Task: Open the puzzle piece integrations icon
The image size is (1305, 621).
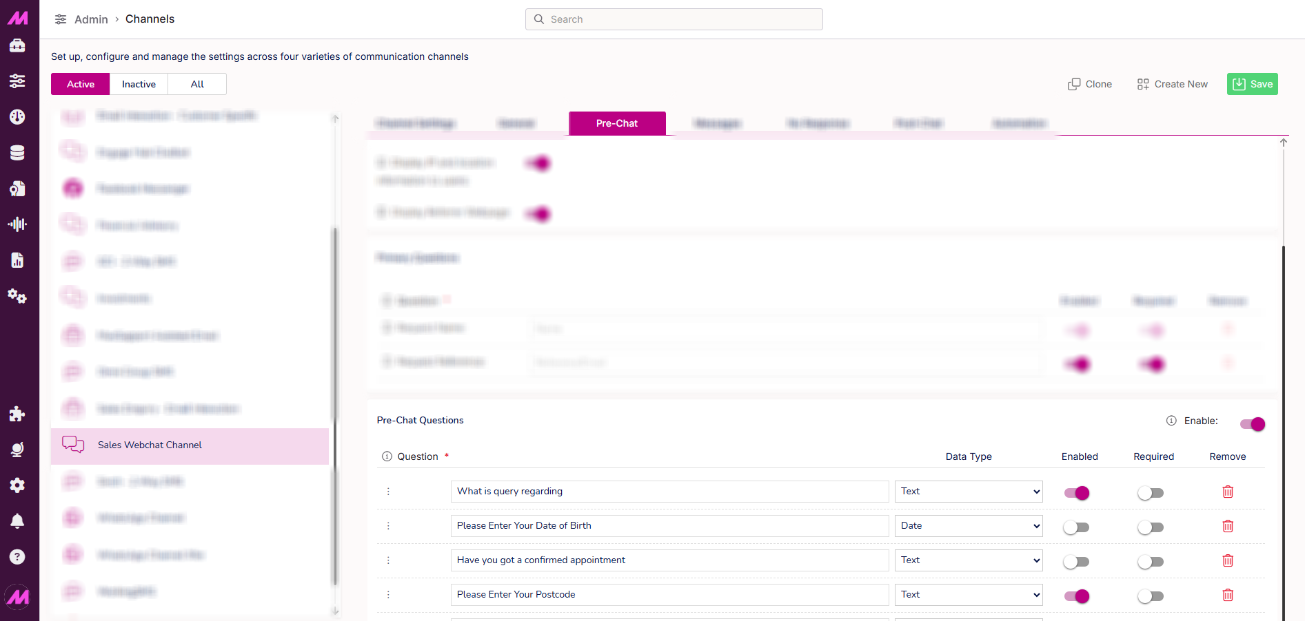Action: 17,414
